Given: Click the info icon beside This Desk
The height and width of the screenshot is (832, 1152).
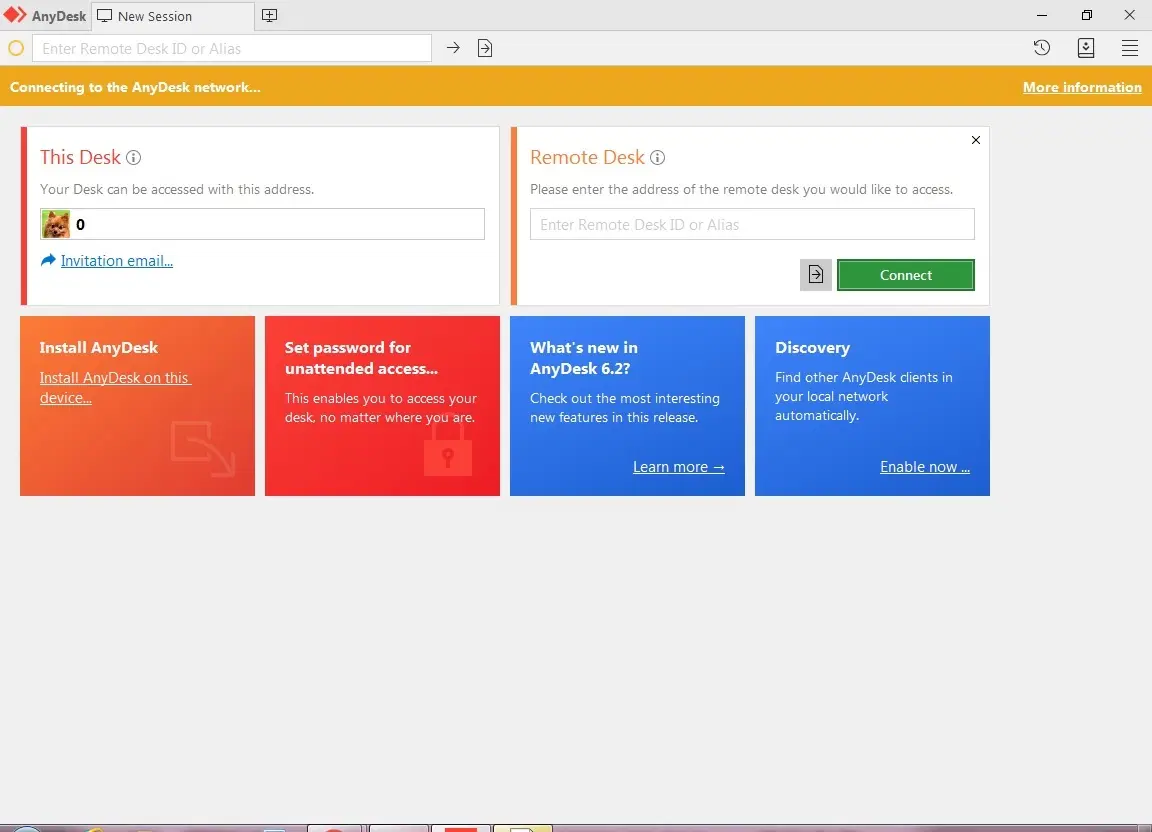Looking at the screenshot, I should click(133, 157).
